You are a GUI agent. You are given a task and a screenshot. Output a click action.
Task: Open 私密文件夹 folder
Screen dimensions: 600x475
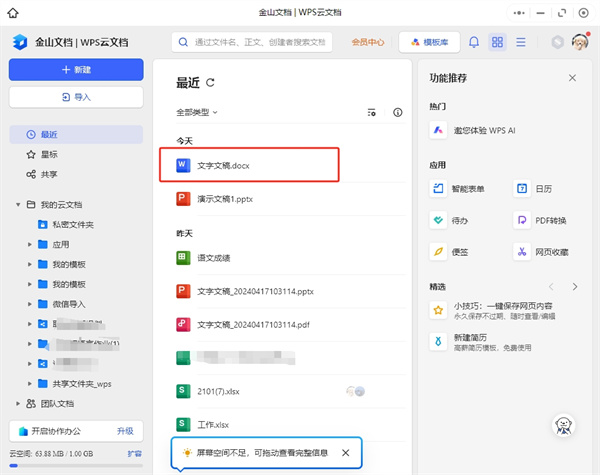click(73, 225)
